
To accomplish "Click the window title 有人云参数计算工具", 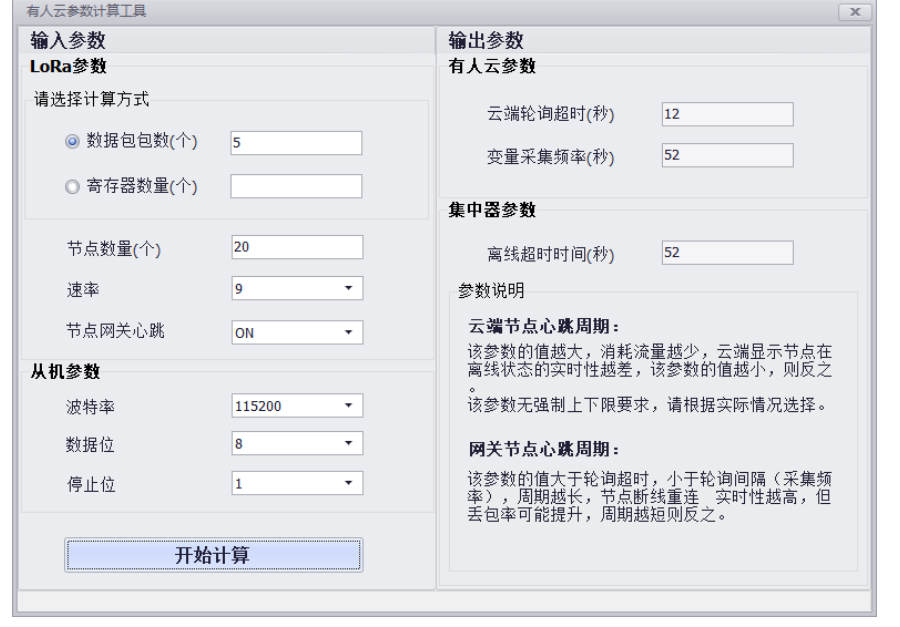I will (x=86, y=11).
